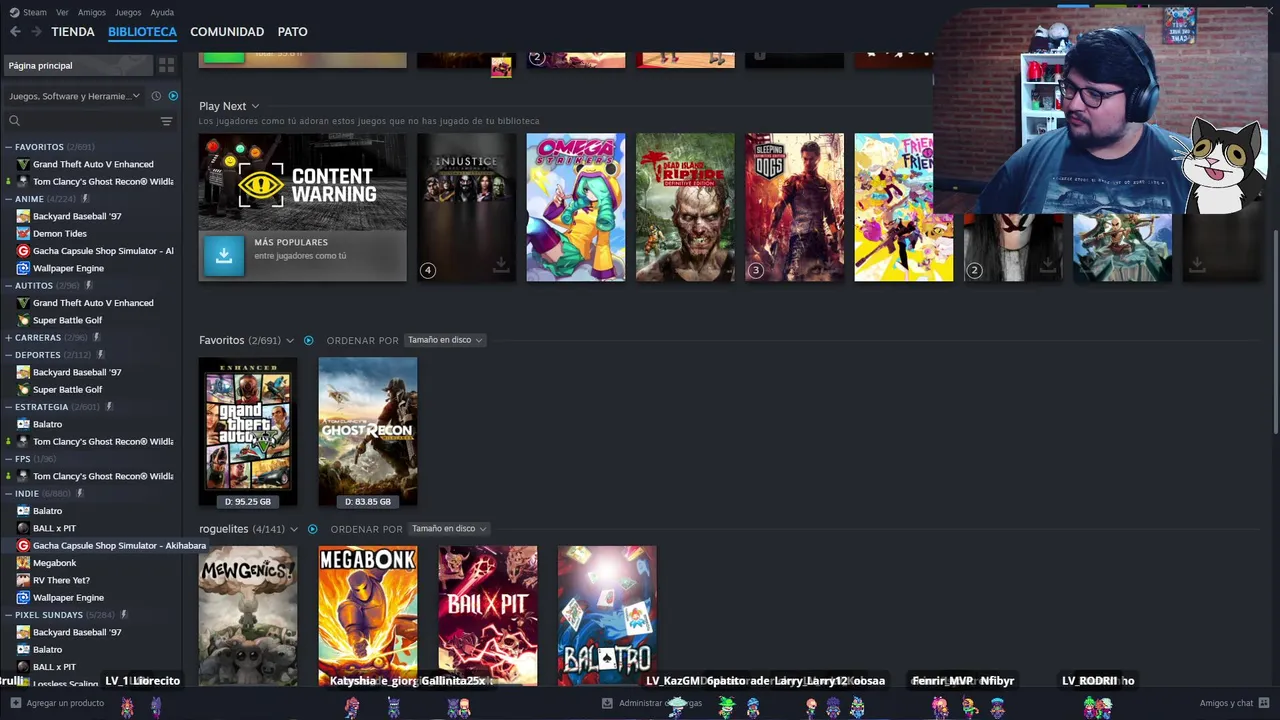Screen dimensions: 1280x720
Task: Collapse the ANIME collection
Action: [x=8, y=199]
